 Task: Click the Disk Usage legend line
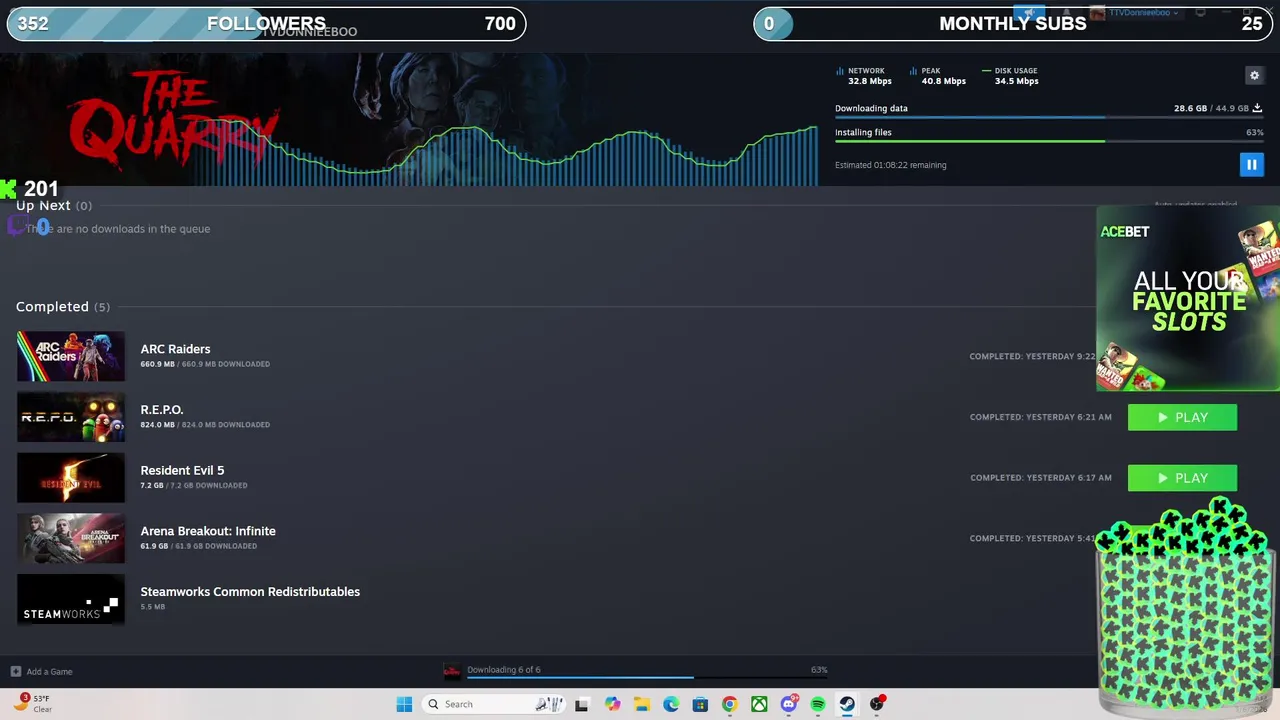[x=987, y=71]
